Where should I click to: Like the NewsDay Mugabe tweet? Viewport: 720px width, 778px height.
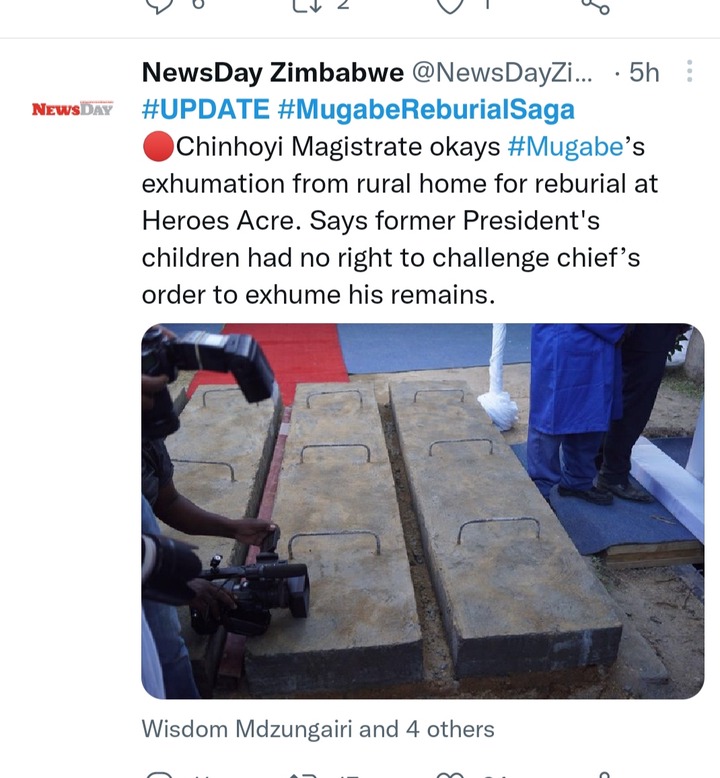(449, 775)
